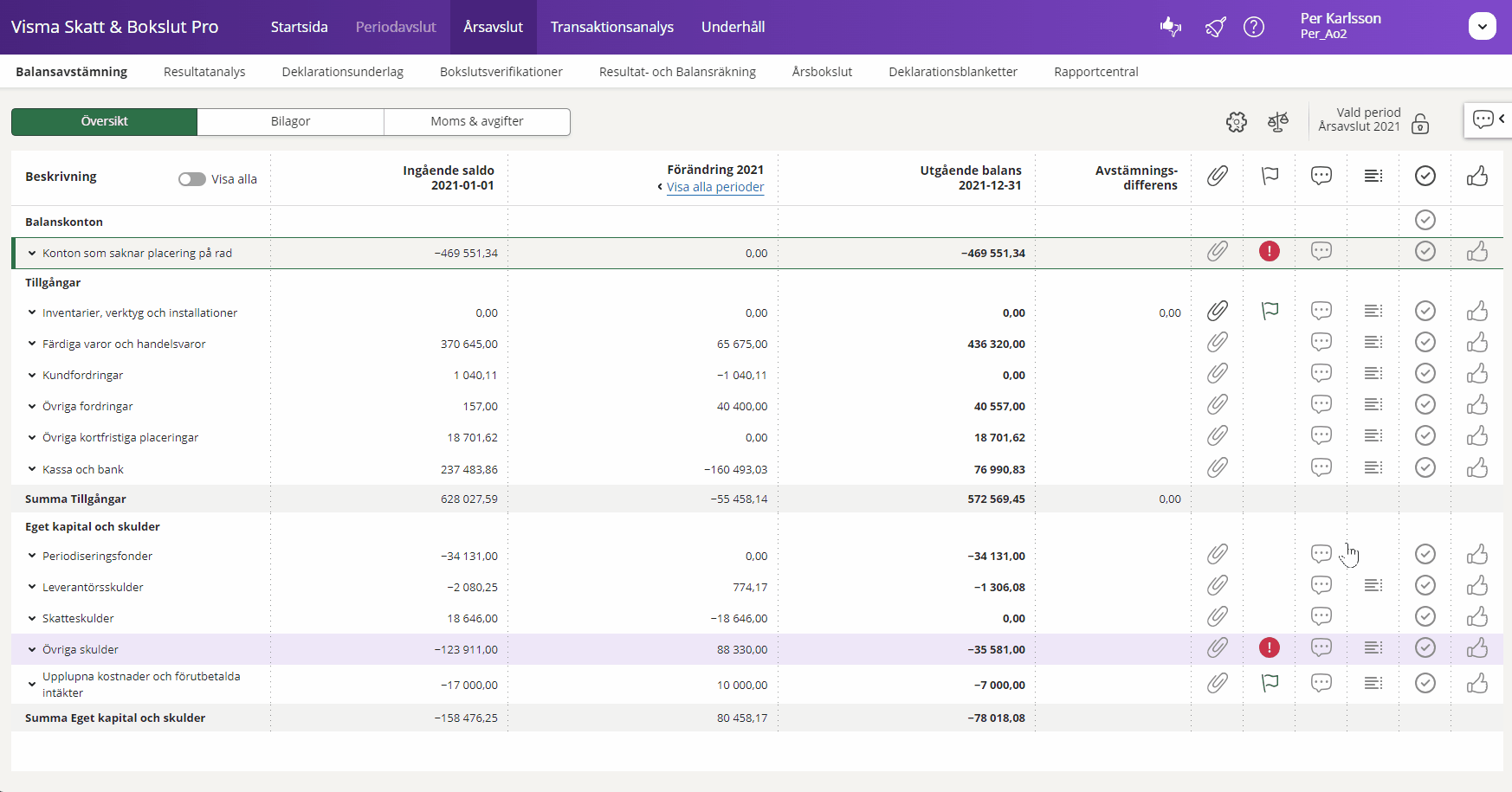The height and width of the screenshot is (792, 1512).
Task: Click the Visa alla perioder link
Action: [714, 187]
